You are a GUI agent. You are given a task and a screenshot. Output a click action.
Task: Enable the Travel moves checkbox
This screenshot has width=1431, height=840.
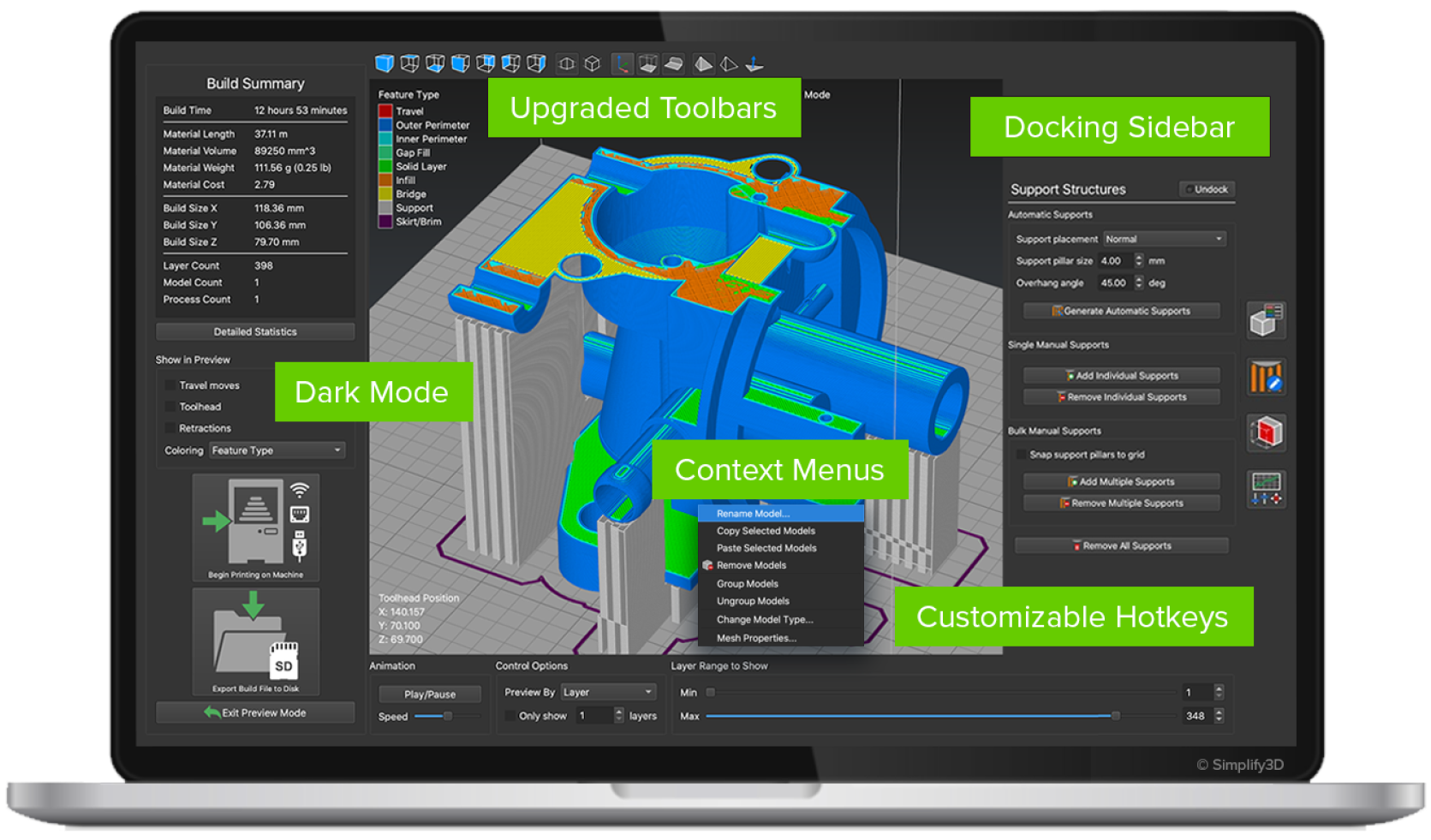tap(170, 385)
